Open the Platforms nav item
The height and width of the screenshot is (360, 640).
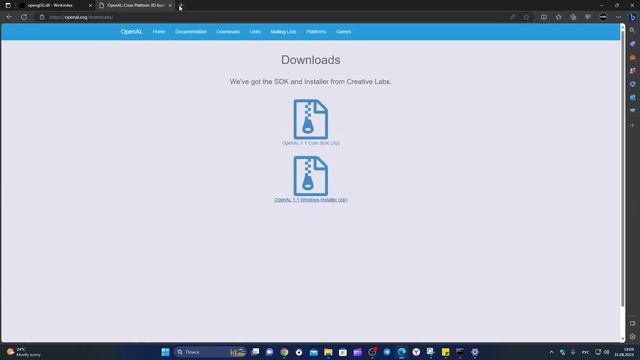[x=316, y=32]
